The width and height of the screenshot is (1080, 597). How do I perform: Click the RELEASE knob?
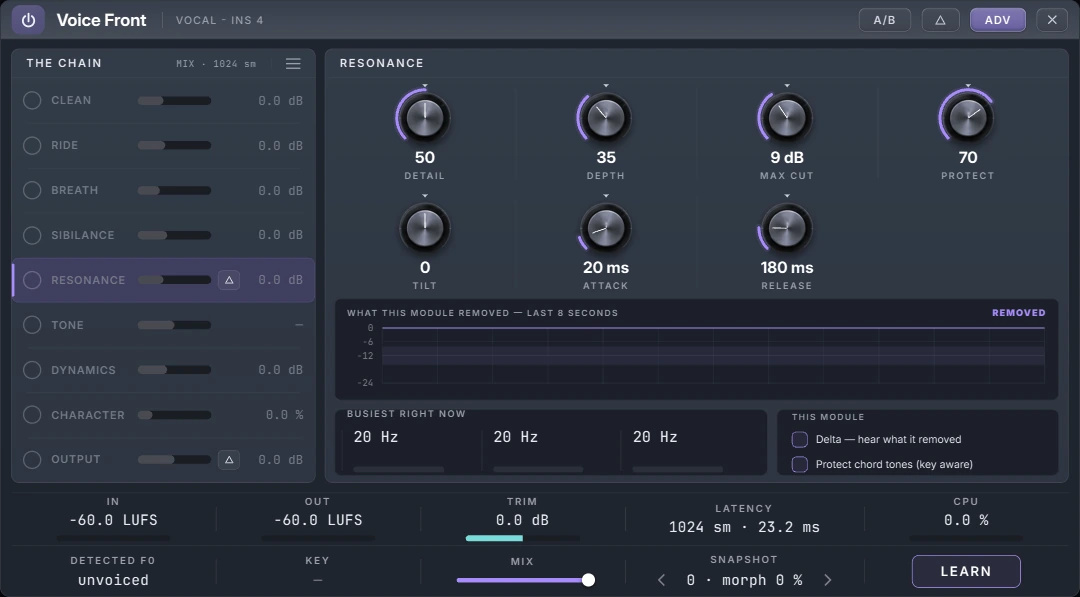point(787,228)
